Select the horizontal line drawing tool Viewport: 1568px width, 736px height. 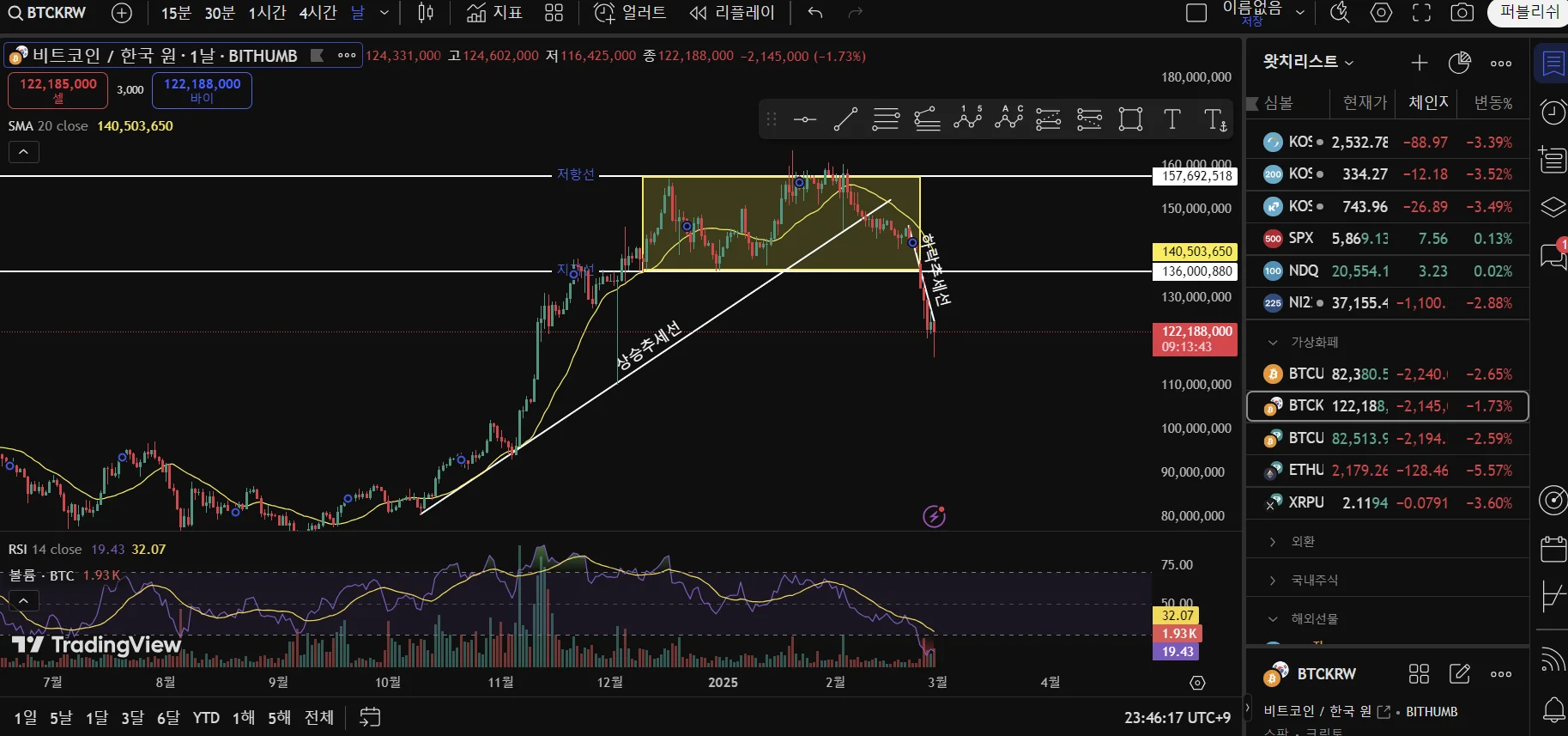pos(804,119)
